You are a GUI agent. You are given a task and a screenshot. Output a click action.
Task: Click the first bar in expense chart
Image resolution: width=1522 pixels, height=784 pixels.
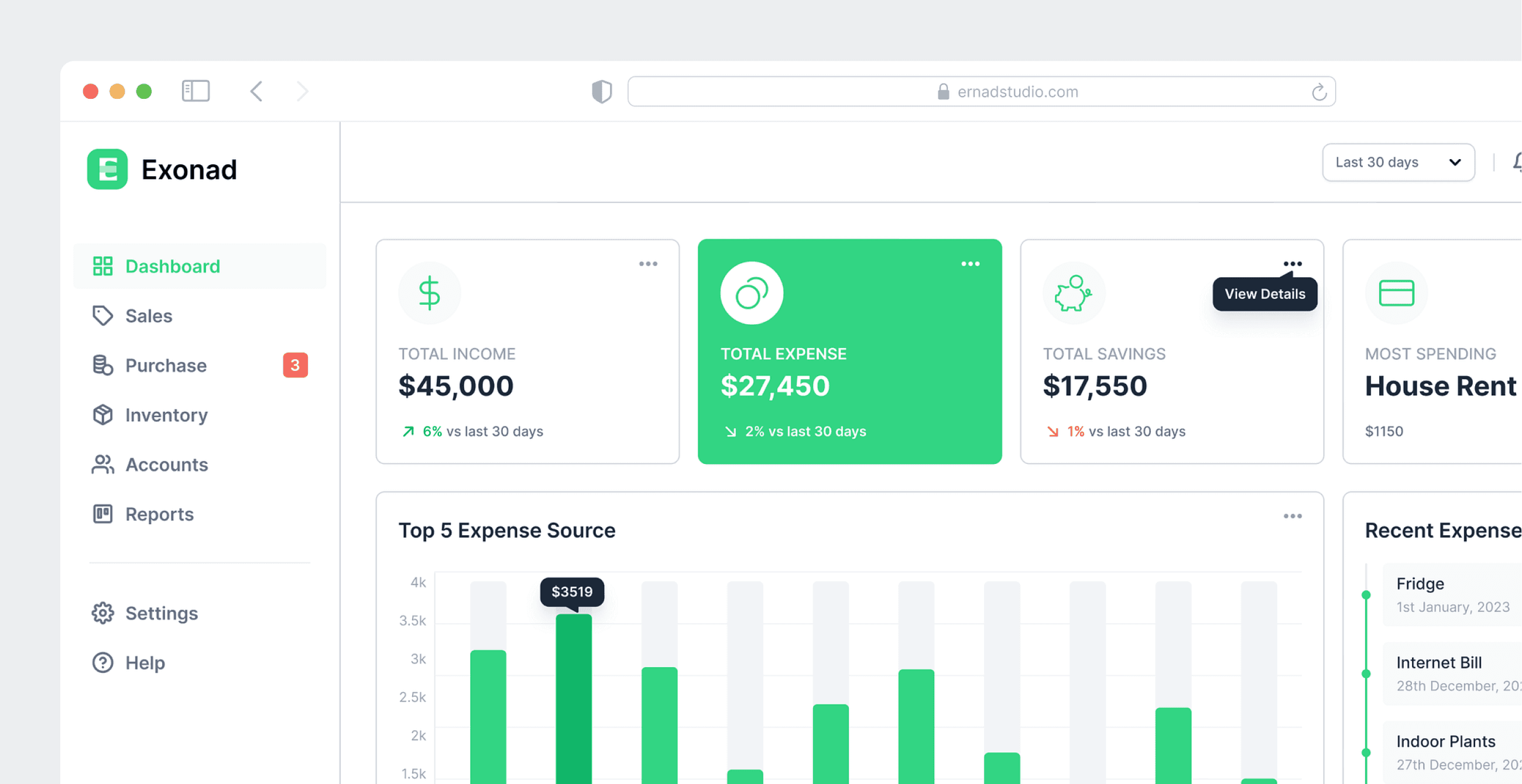488,717
